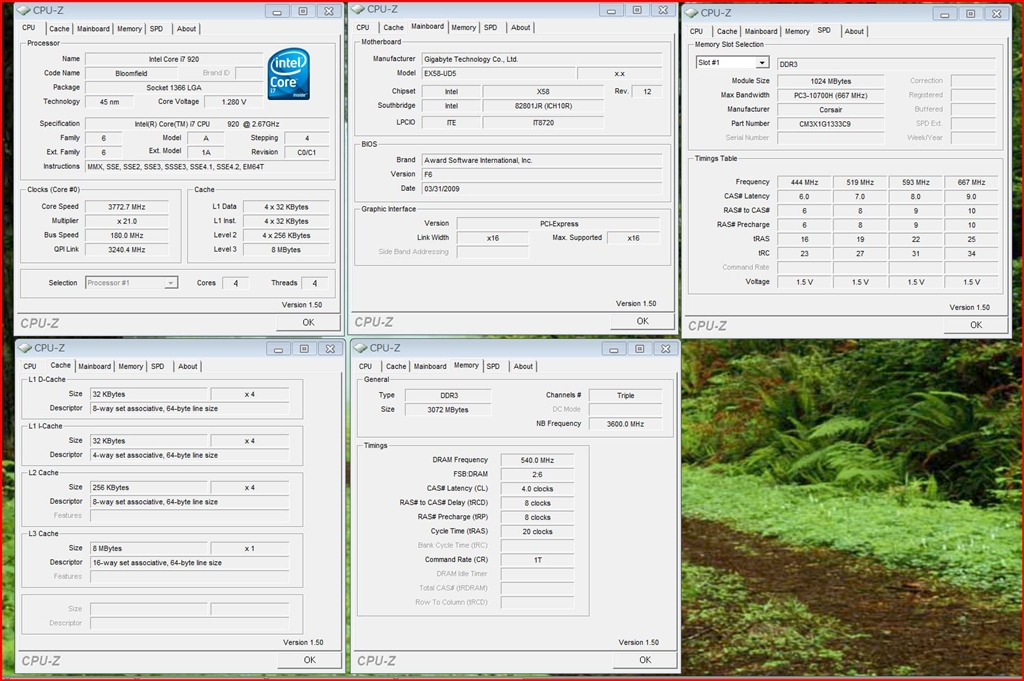Click CPU-Z title icon in the SPD window
This screenshot has height=681, width=1024.
click(x=691, y=13)
